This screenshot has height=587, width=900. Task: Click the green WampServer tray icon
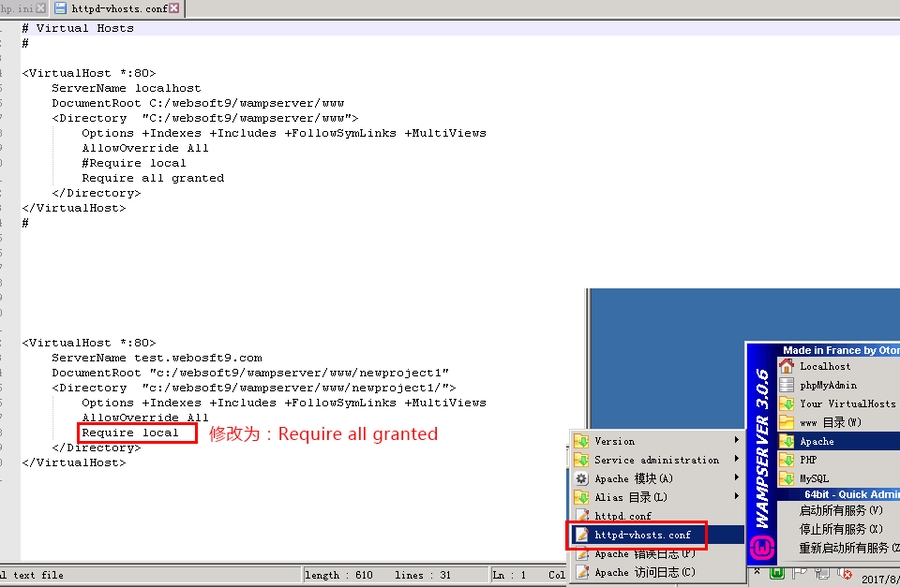pyautogui.click(x=776, y=574)
